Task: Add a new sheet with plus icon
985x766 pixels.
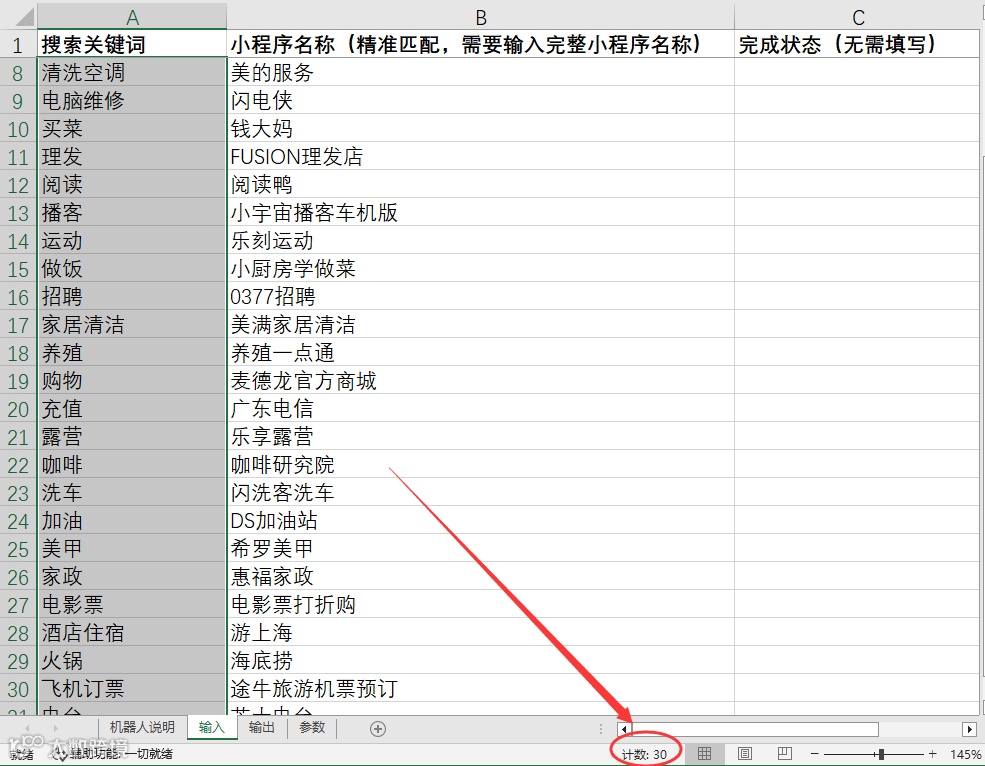Action: click(378, 729)
